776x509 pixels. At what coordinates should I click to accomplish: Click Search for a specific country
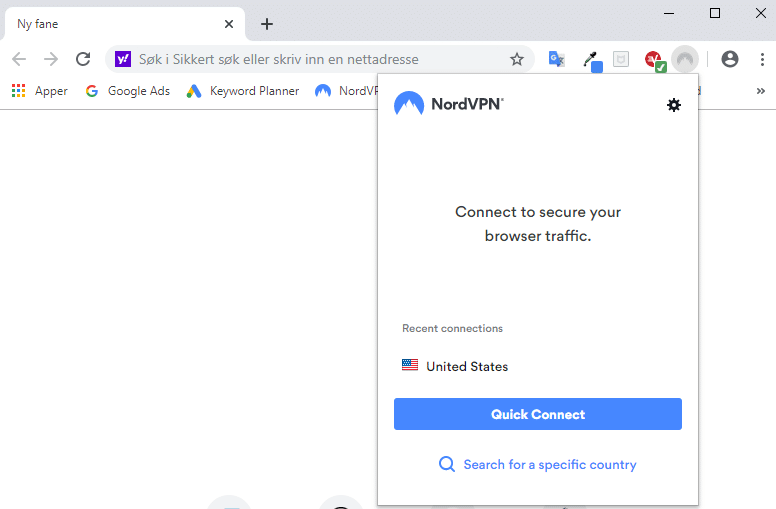point(537,464)
